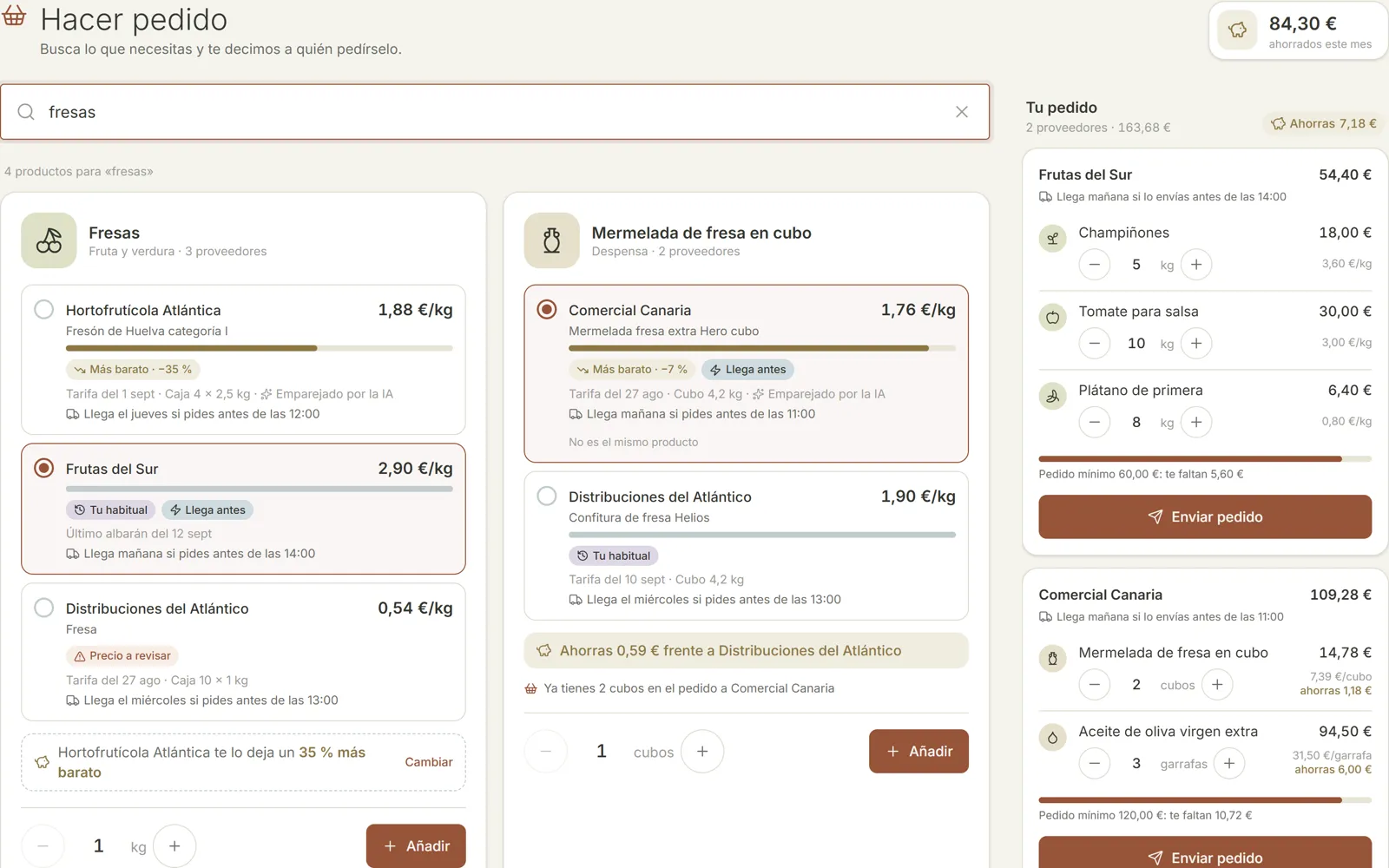Decrease Mermelada de fresa cubos in Tu pedido
Image resolution: width=1389 pixels, height=868 pixels.
point(1094,685)
